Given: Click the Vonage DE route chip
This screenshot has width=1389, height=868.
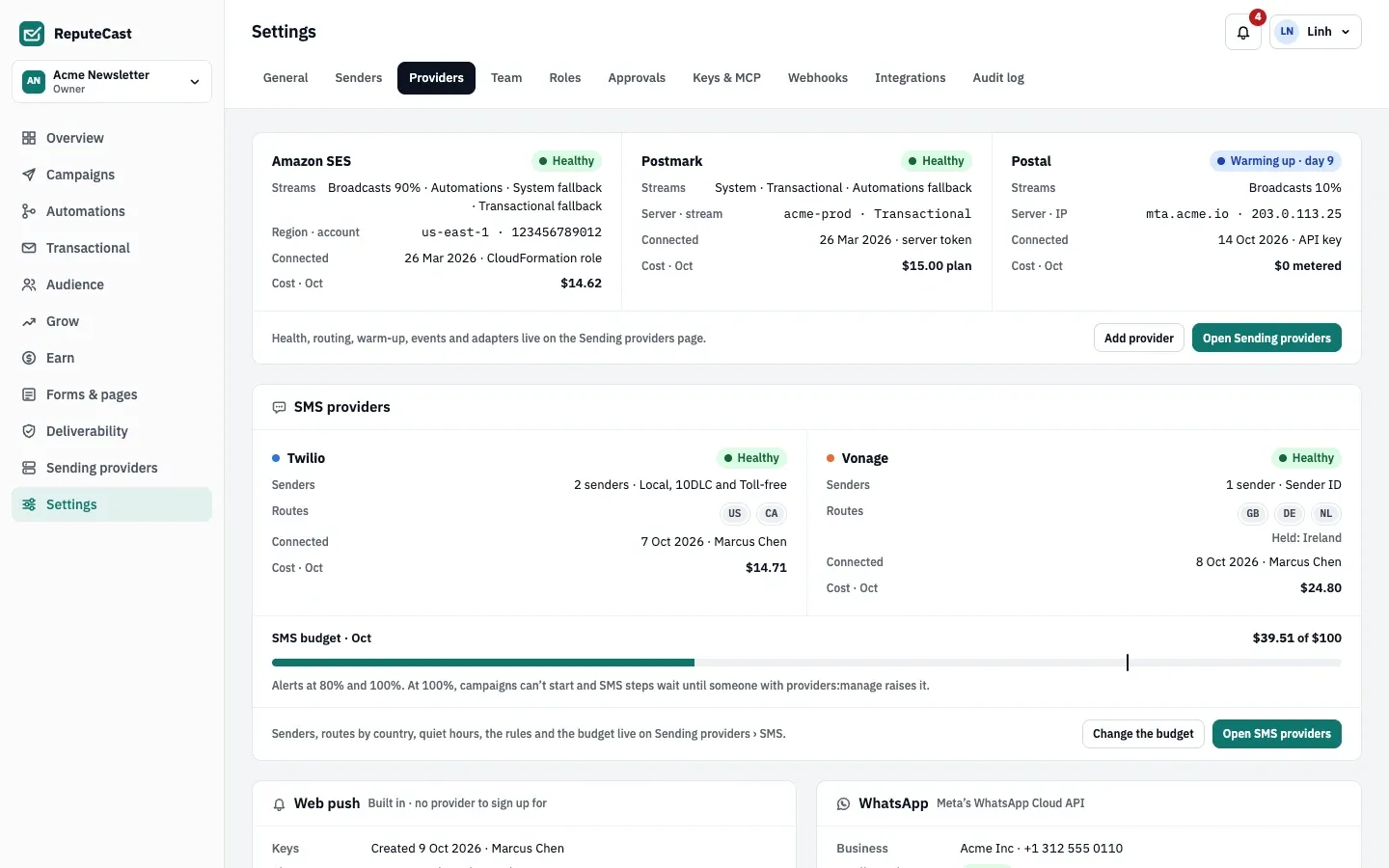Looking at the screenshot, I should pos(1290,514).
